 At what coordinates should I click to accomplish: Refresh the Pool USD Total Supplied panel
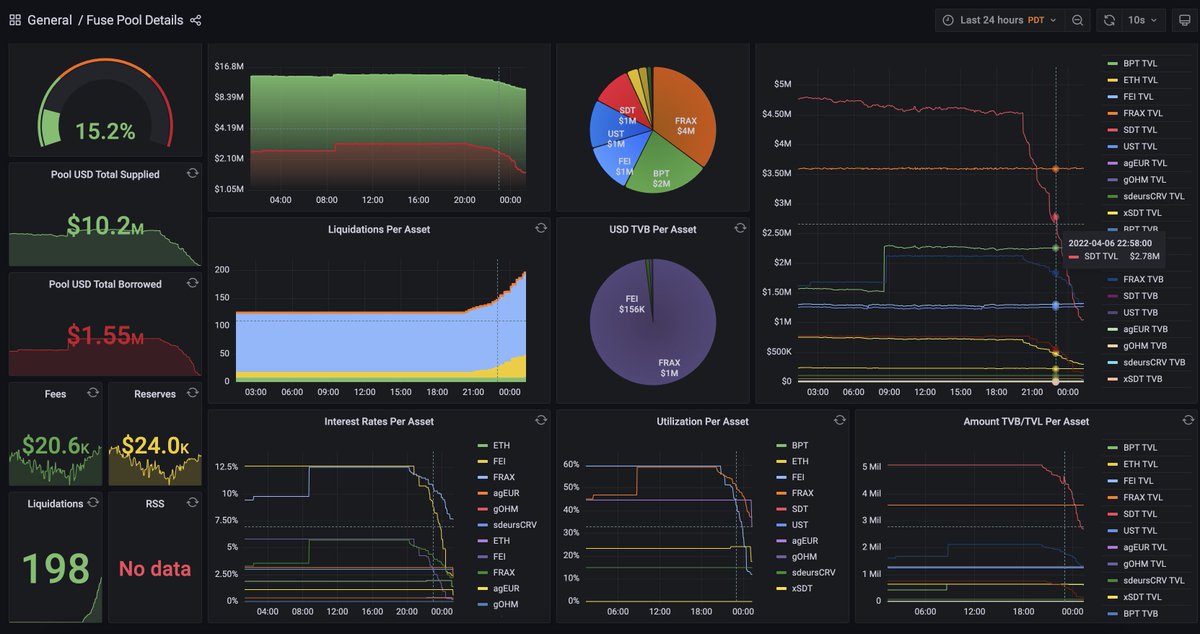pos(192,174)
